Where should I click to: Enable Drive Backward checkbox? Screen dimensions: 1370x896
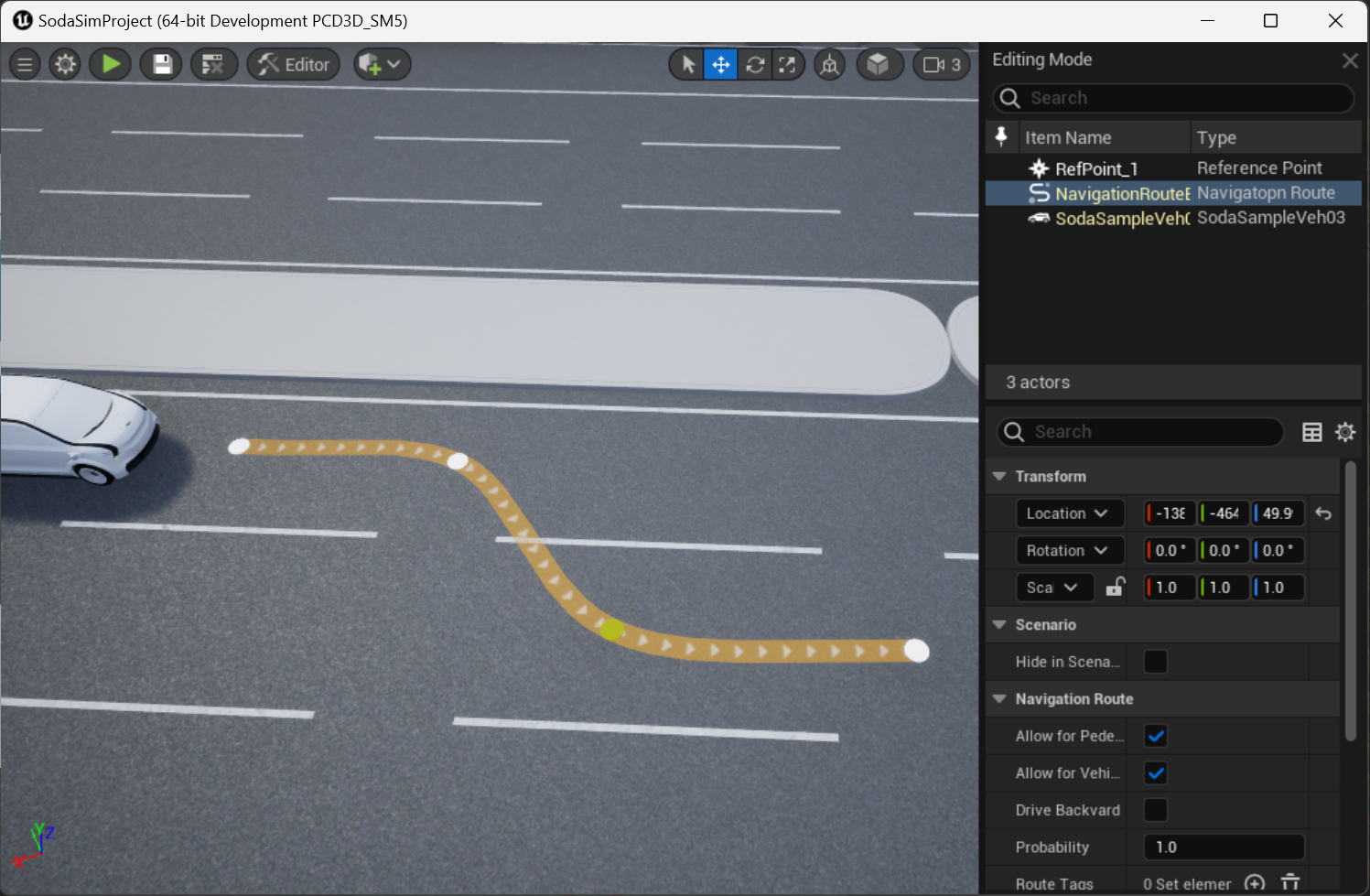[x=1156, y=810]
